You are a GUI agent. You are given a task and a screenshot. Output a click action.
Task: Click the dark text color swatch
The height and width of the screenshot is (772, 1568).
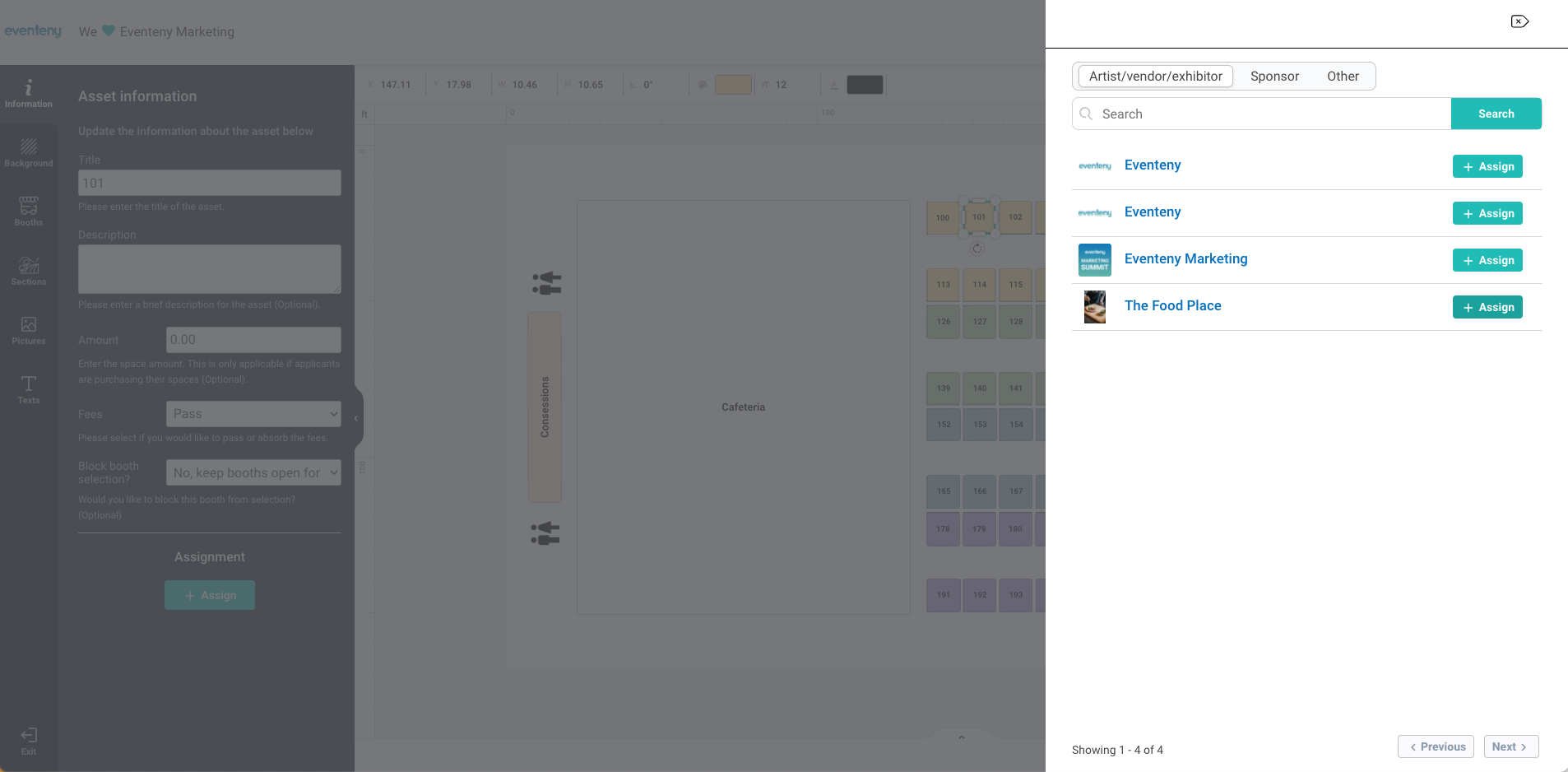865,85
